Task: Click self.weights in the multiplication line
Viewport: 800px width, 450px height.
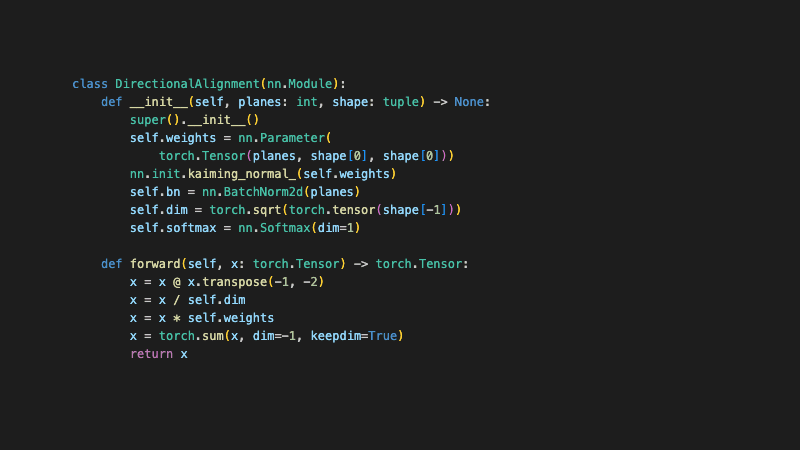Action: (231, 318)
